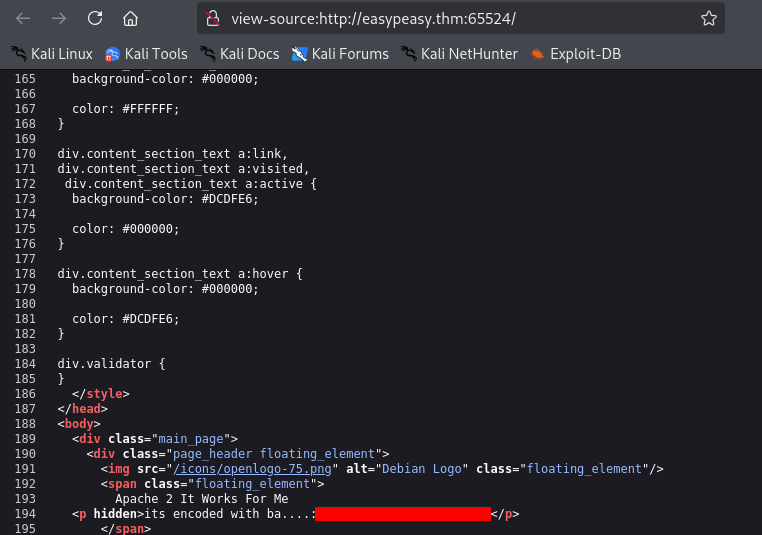
Task: Click line number 165
Action: click(25, 79)
